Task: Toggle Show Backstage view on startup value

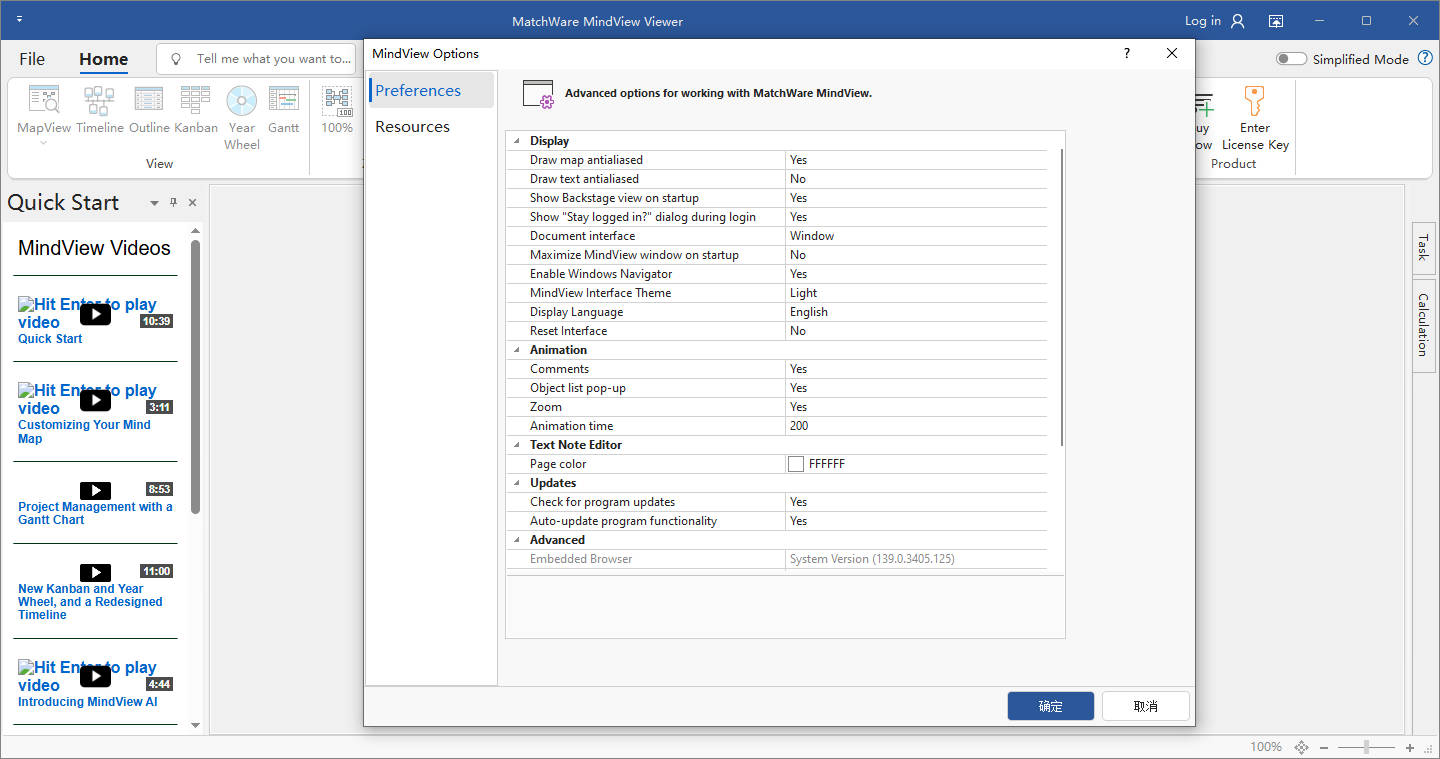Action: coord(916,198)
